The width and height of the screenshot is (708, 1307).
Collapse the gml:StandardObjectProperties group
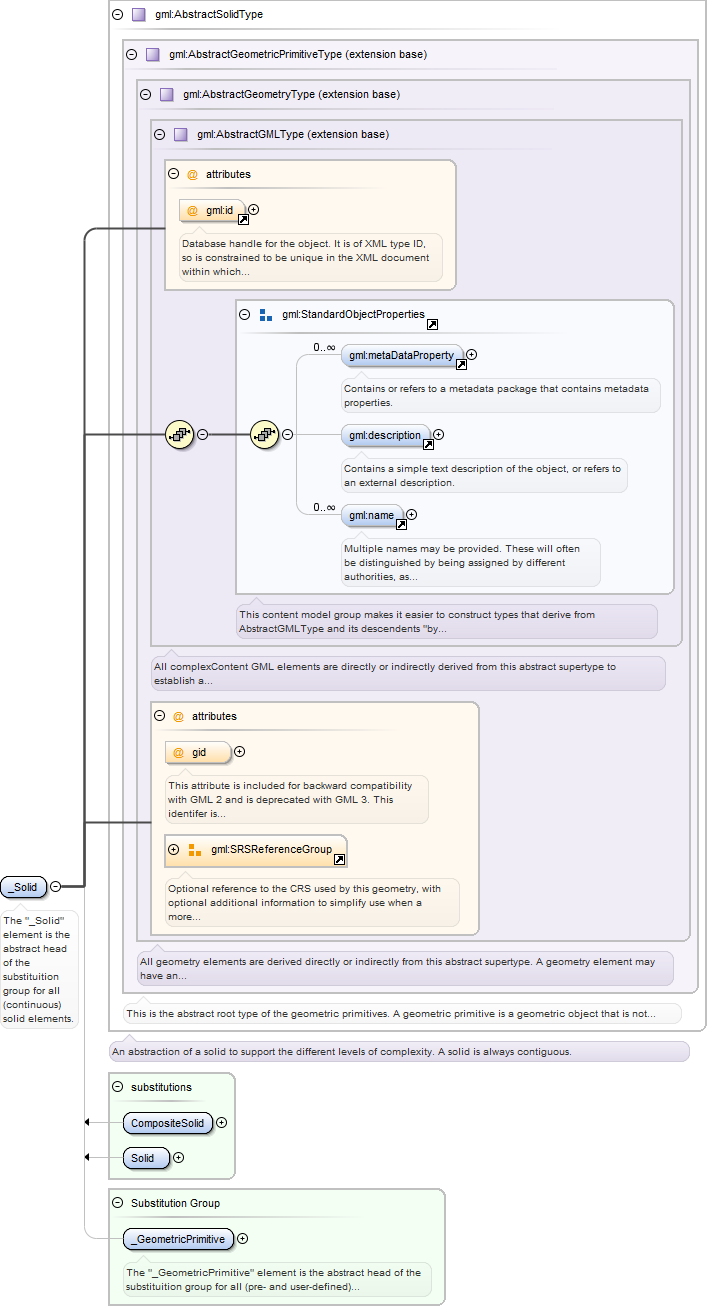pyautogui.click(x=245, y=314)
